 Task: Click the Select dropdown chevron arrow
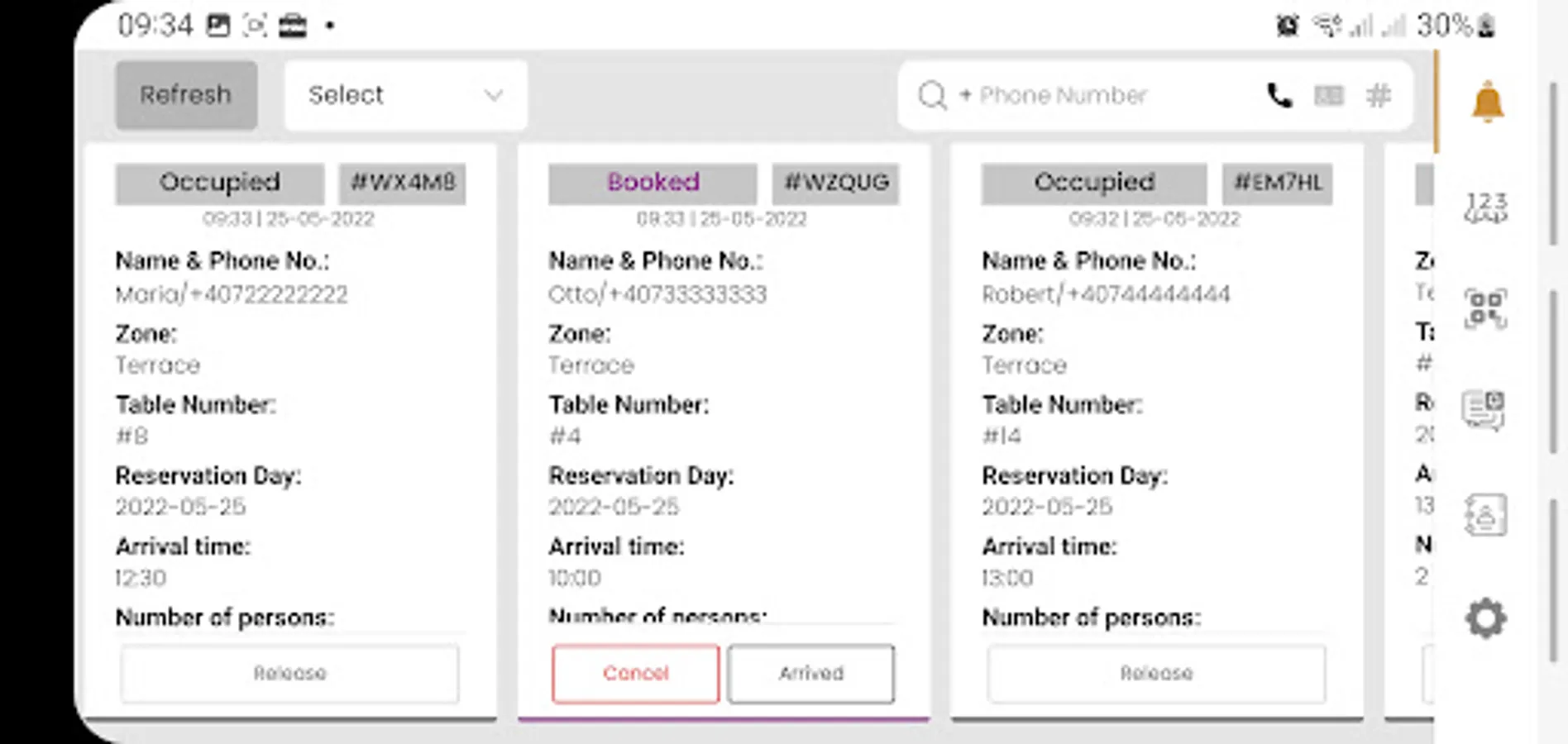click(x=494, y=95)
